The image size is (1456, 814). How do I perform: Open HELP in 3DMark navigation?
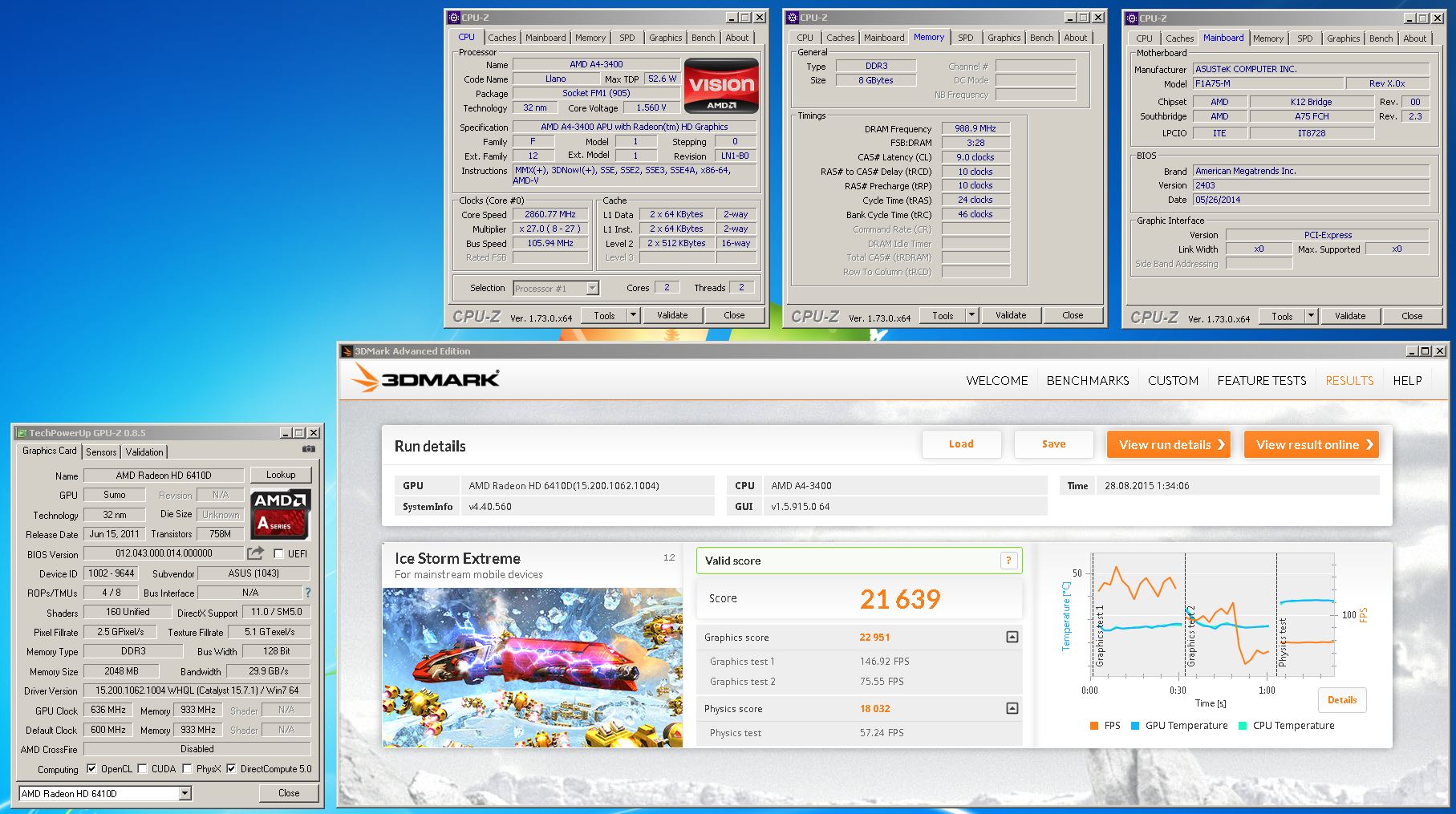click(1407, 381)
